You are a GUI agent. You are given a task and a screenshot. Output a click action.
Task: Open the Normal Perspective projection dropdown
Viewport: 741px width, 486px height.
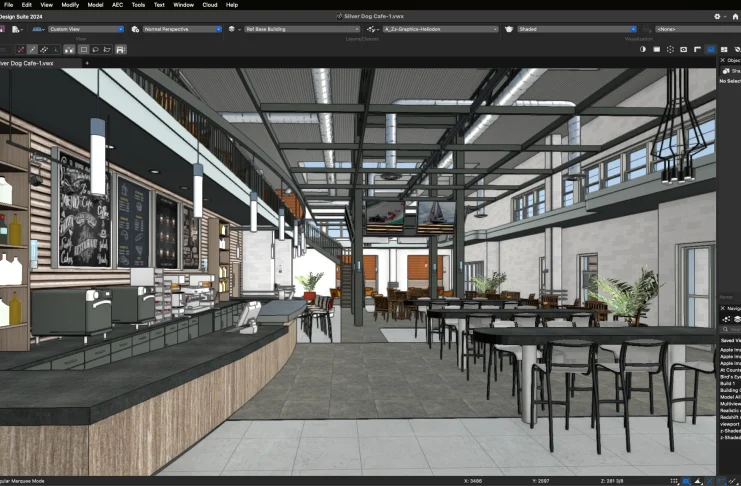181,29
